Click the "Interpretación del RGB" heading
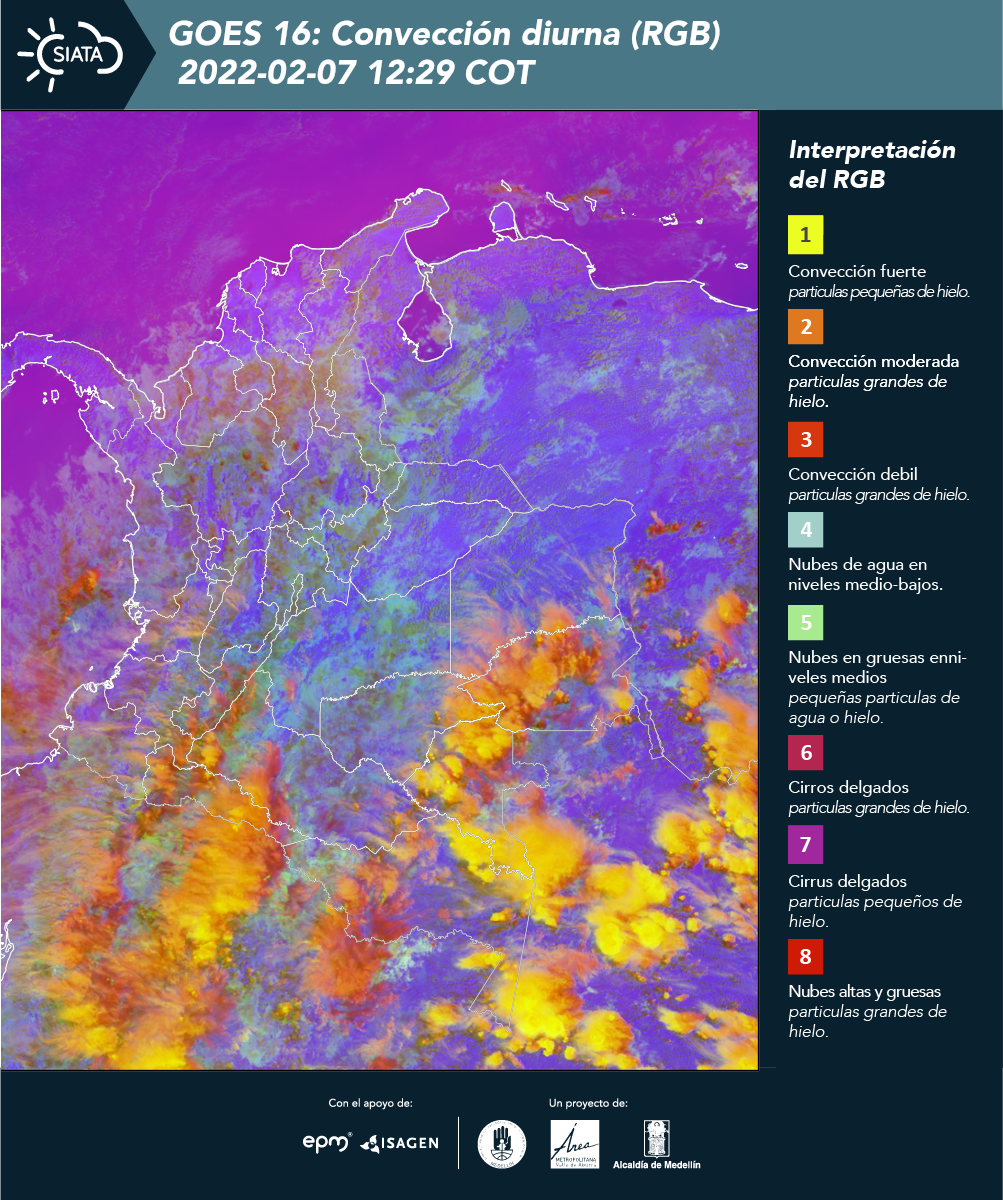Viewport: 1003px width, 1200px height. point(872,165)
